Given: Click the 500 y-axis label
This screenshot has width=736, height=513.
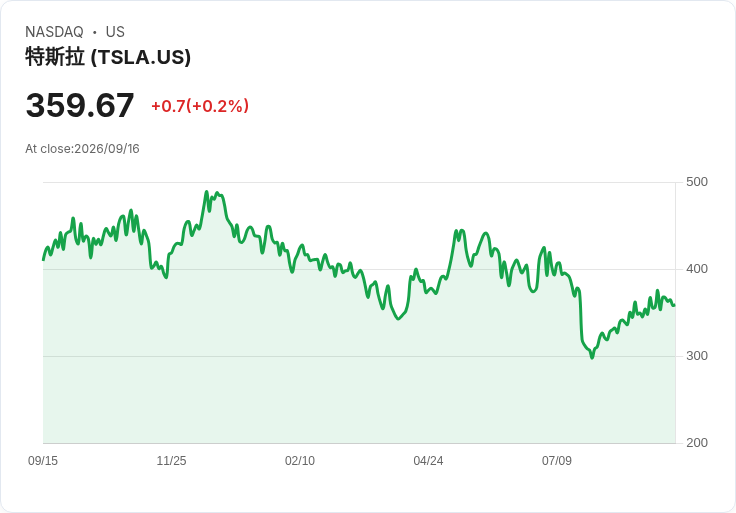Looking at the screenshot, I should pyautogui.click(x=697, y=182).
